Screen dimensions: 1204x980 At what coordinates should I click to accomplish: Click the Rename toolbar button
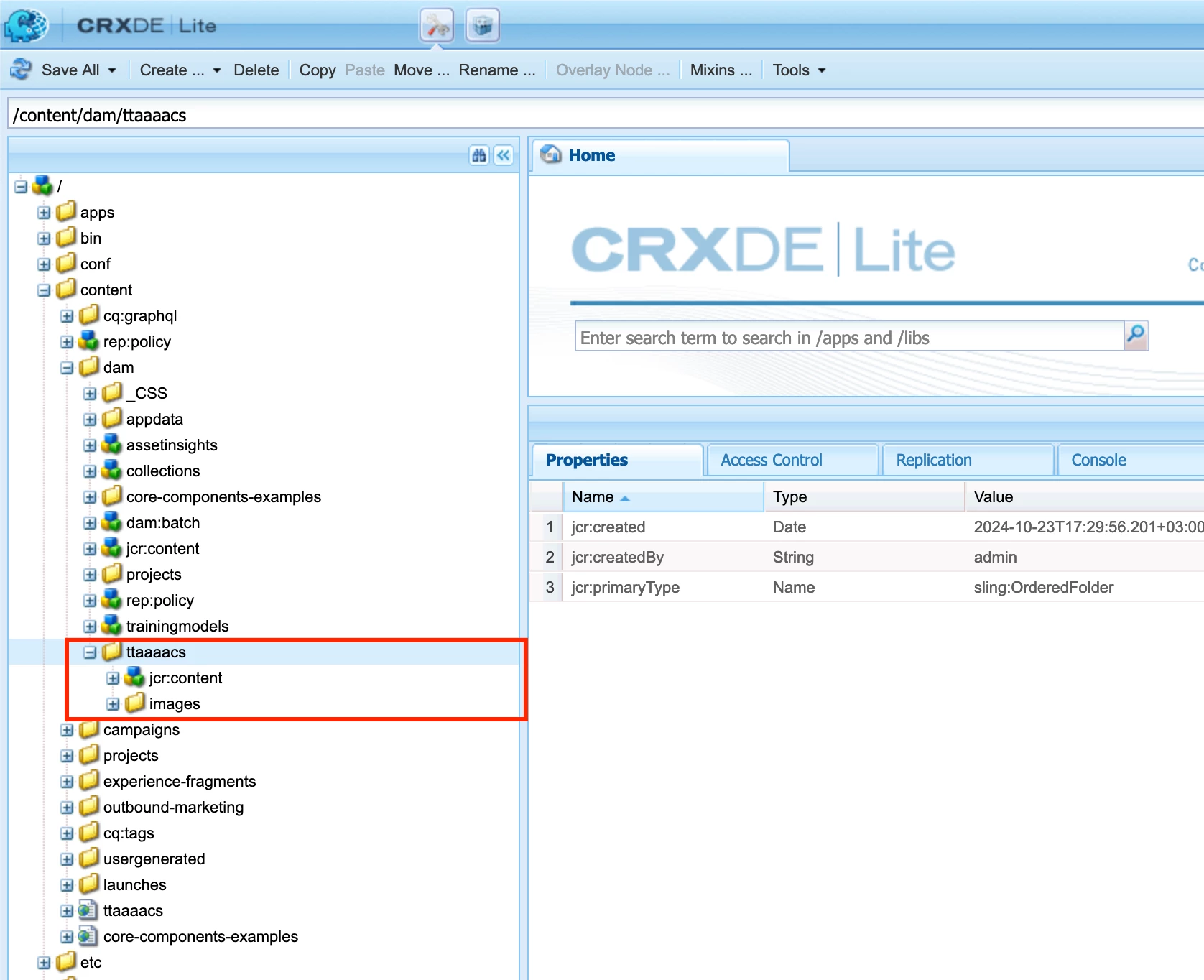(x=497, y=70)
